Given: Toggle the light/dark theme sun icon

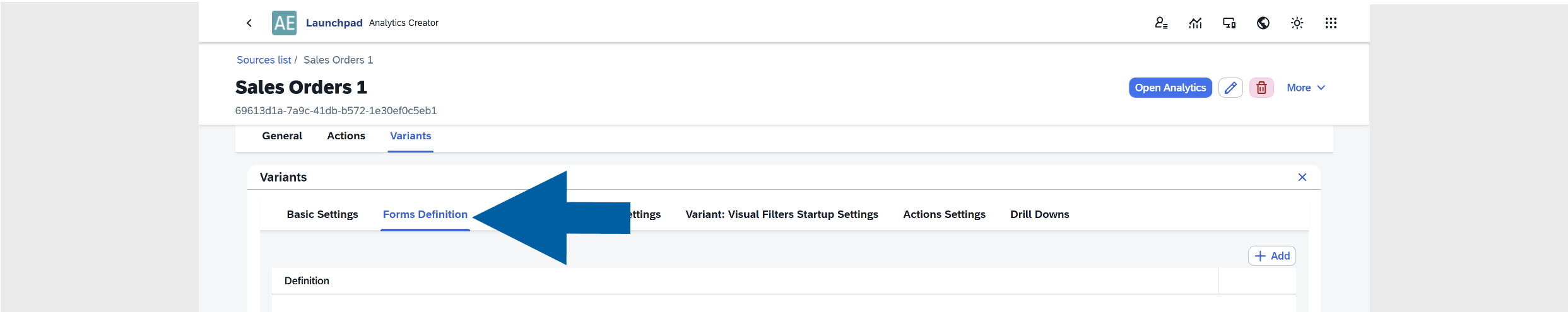Looking at the screenshot, I should click(1297, 23).
